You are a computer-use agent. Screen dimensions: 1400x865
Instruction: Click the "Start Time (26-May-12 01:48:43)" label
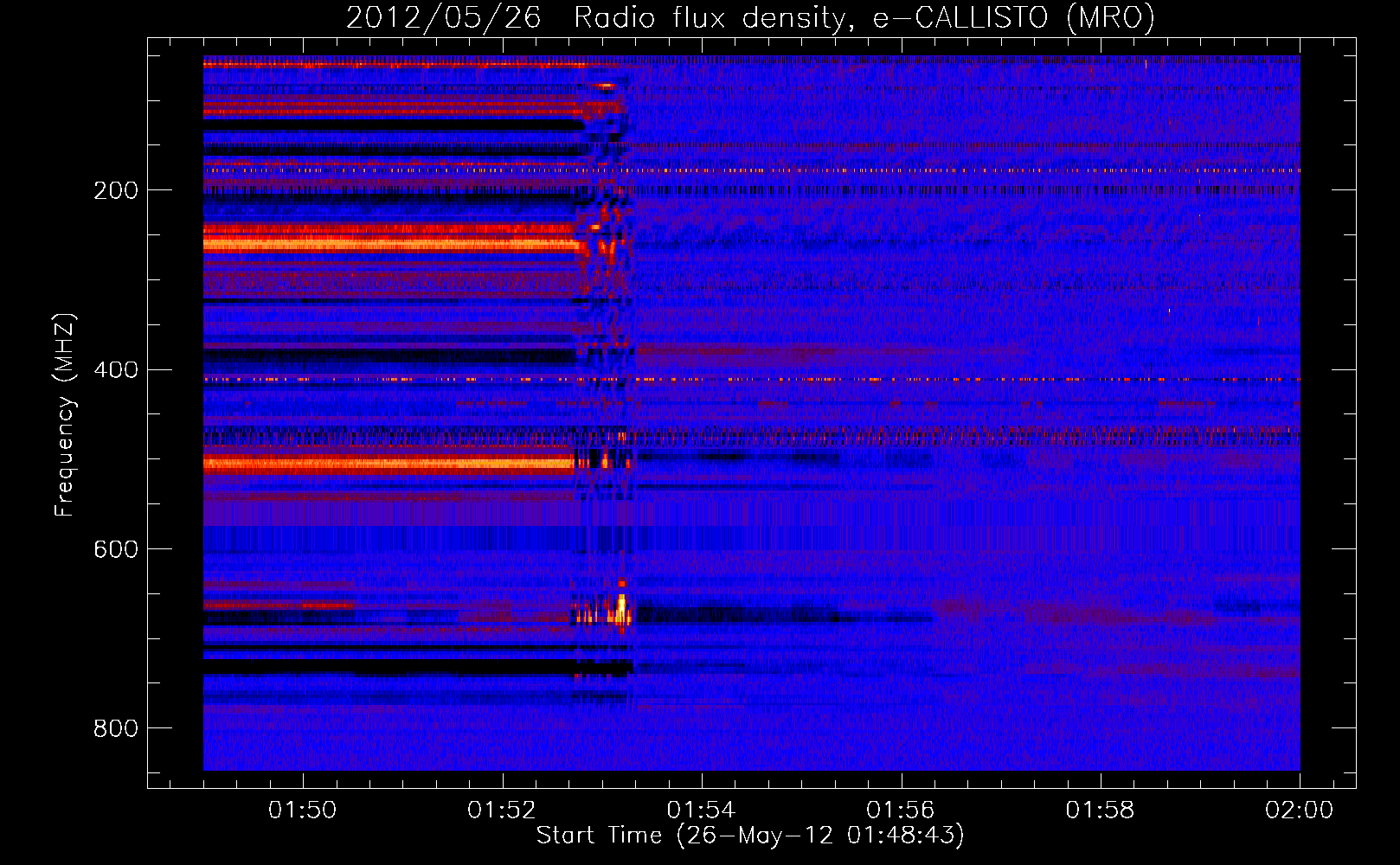(x=750, y=836)
